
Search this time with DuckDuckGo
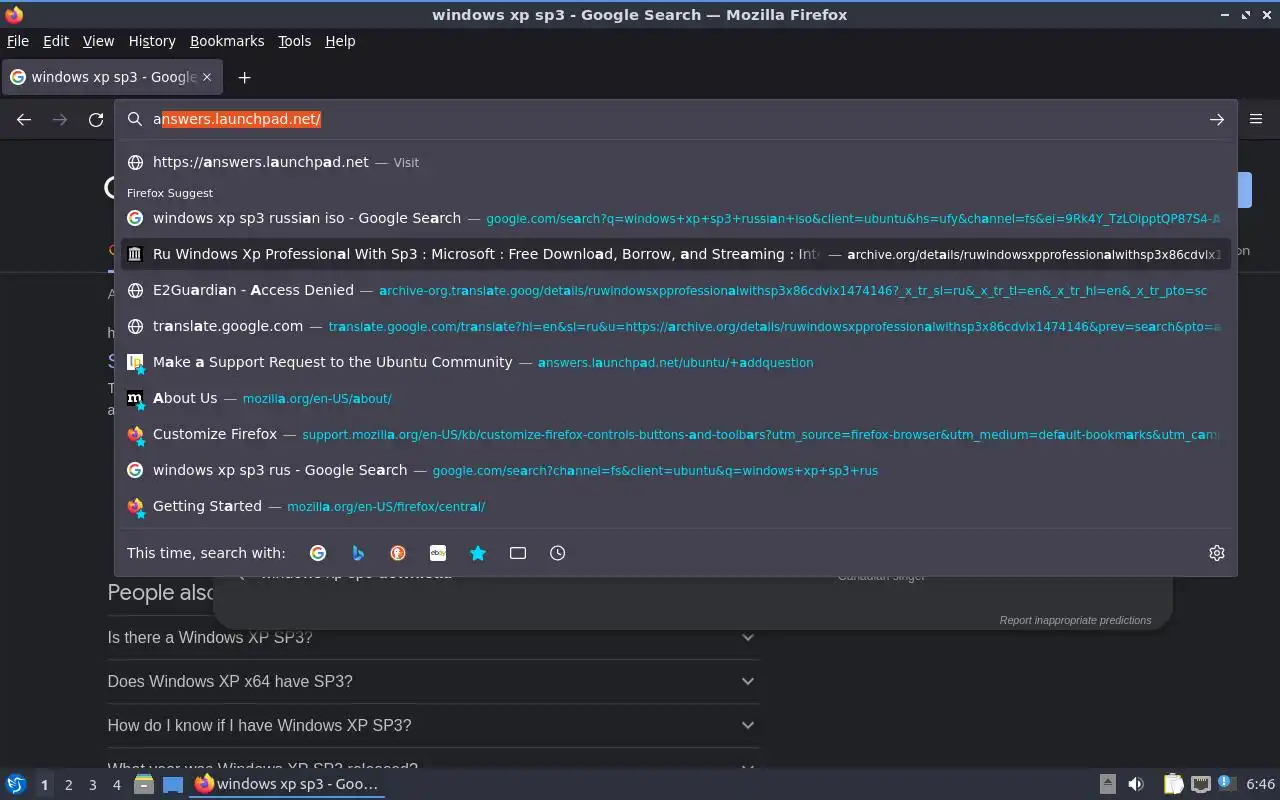(x=398, y=553)
